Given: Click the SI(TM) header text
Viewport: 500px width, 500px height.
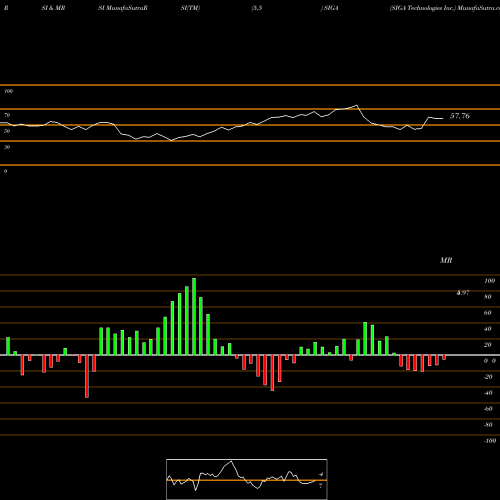Looking at the screenshot, I should 190,8.
